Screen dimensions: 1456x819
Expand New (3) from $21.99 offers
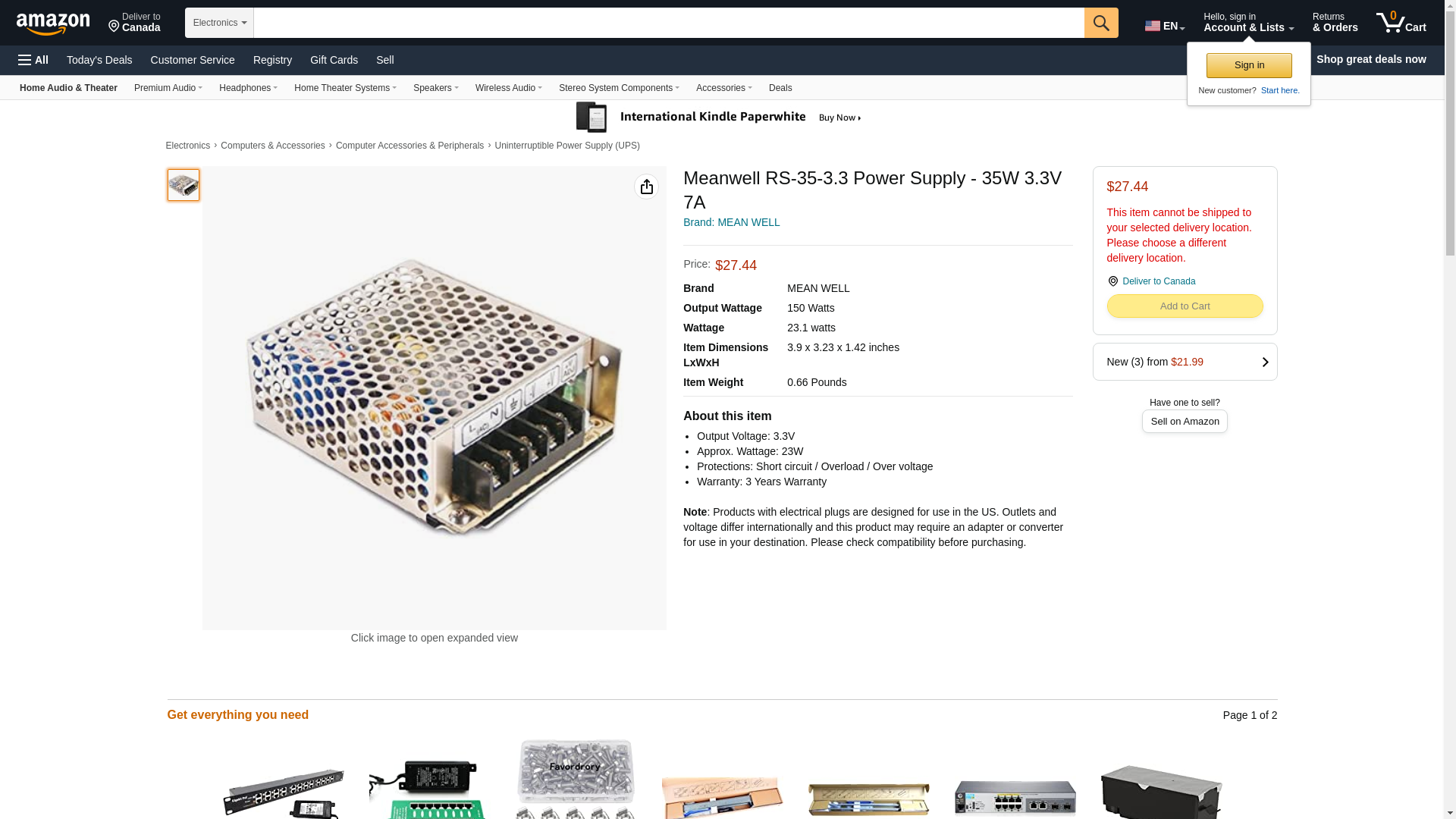(1185, 362)
